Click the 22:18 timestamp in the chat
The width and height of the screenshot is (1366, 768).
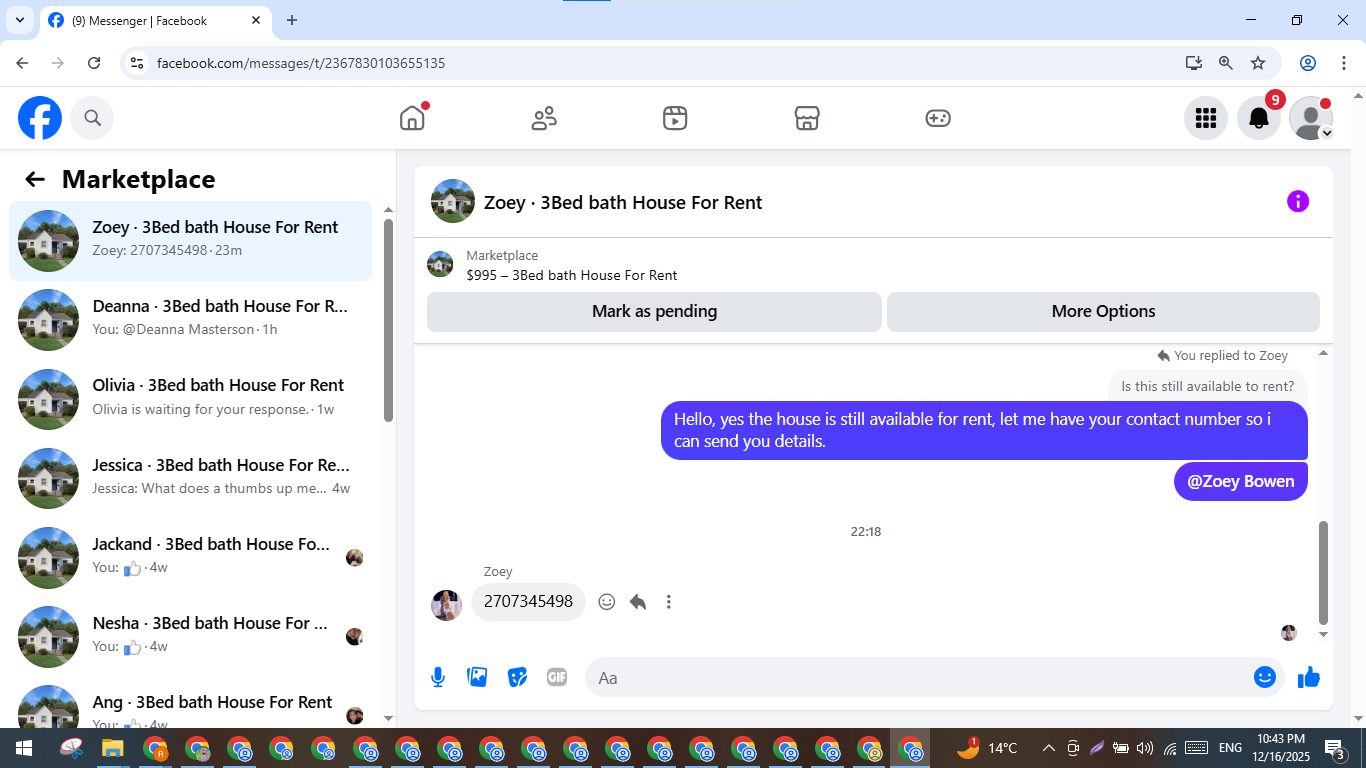pos(866,532)
